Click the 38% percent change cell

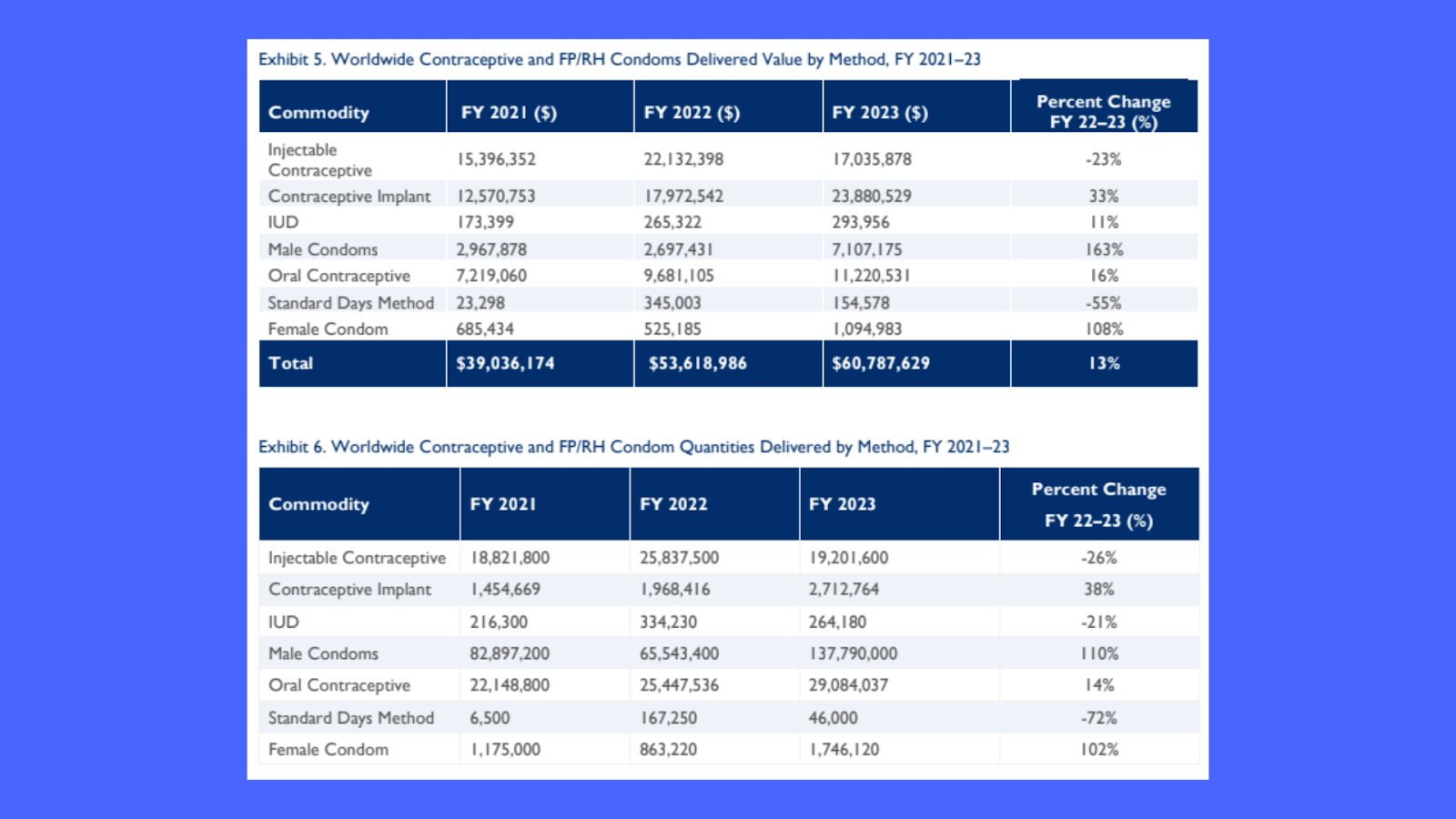1099,590
